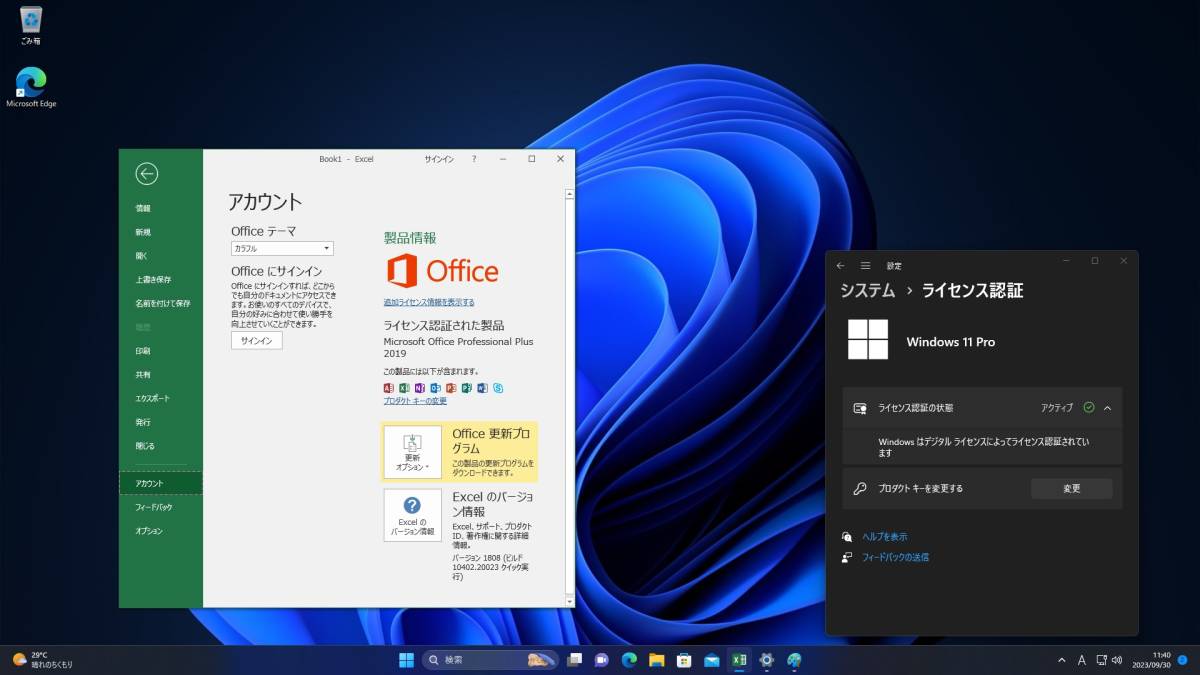1200x675 pixels.
Task: Click サインイン in the Excel title bar
Action: [439, 159]
